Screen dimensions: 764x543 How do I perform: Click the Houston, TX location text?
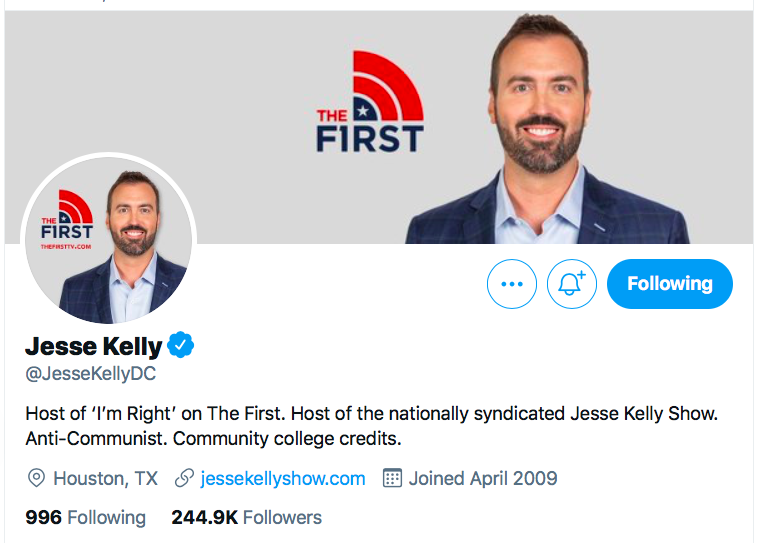105,478
